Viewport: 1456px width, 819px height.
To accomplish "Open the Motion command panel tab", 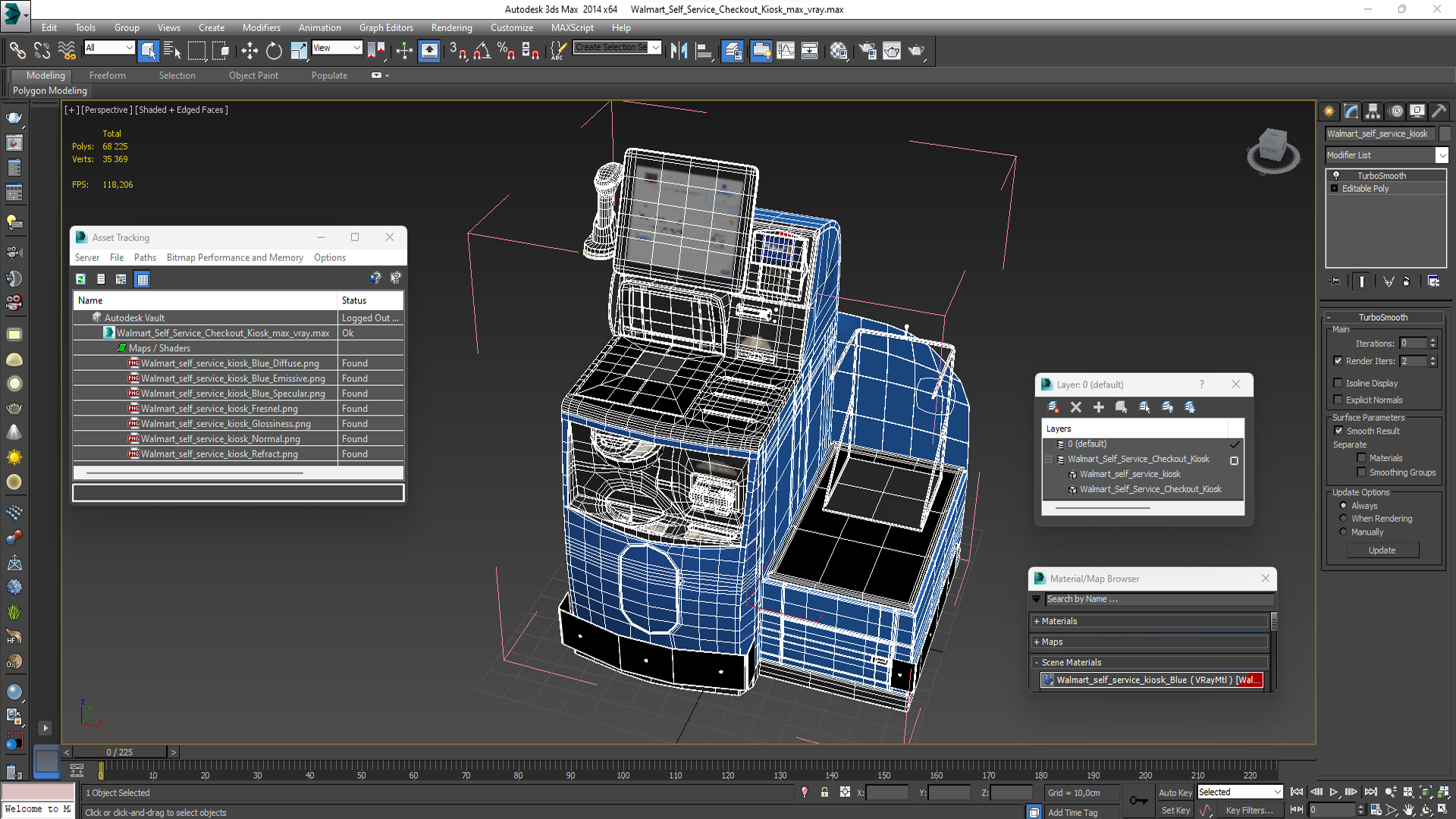I will pyautogui.click(x=1395, y=111).
